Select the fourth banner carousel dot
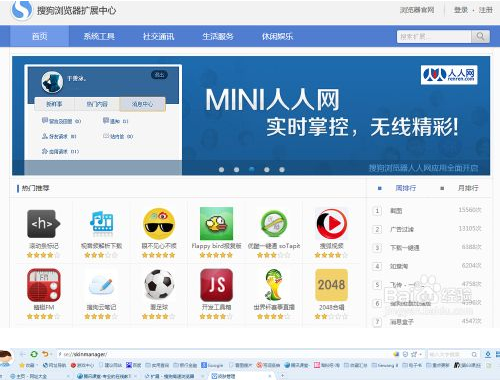The height and width of the screenshot is (380, 500). (x=267, y=170)
